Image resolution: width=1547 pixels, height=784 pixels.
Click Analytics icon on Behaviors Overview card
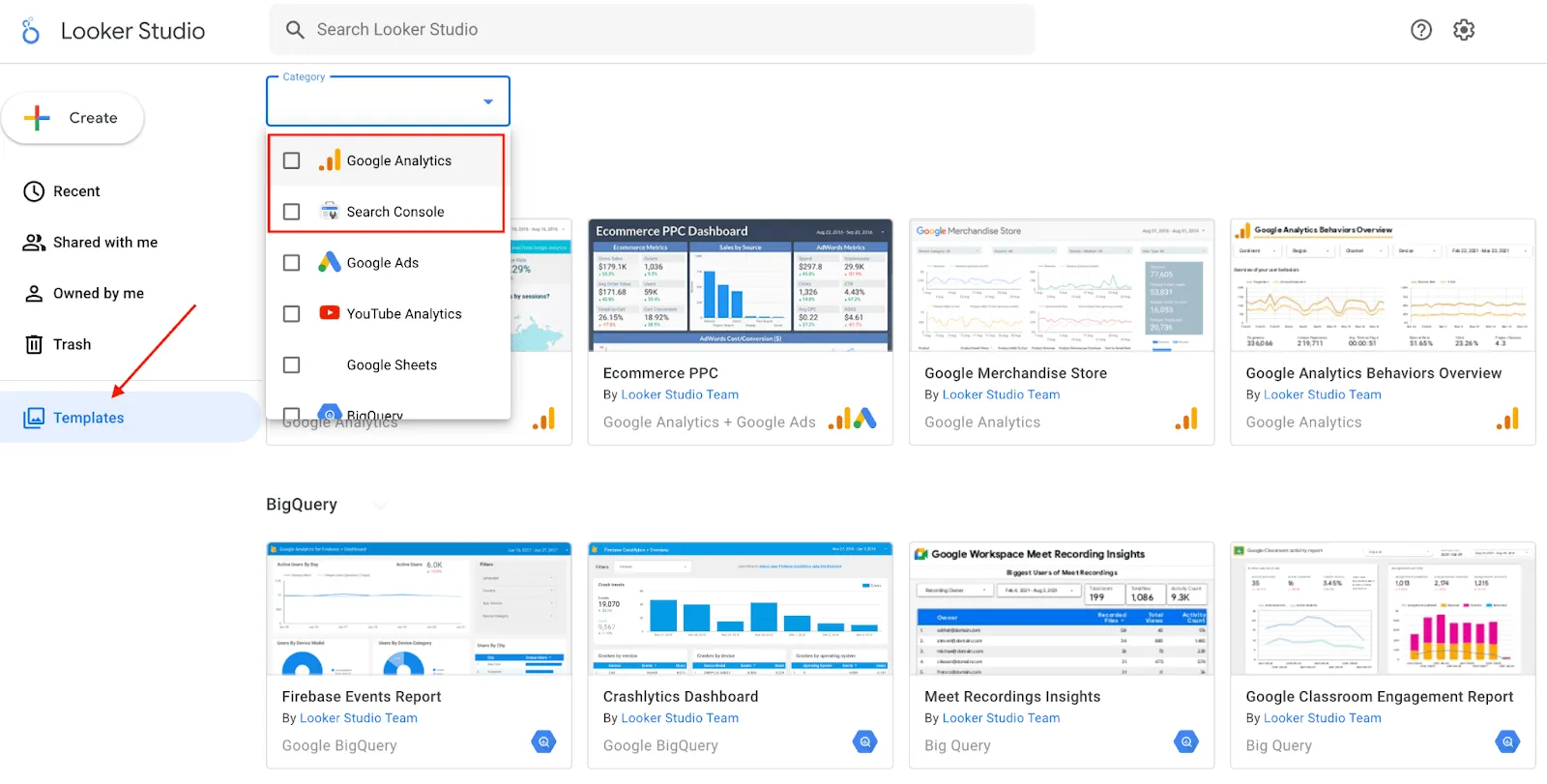(1507, 419)
